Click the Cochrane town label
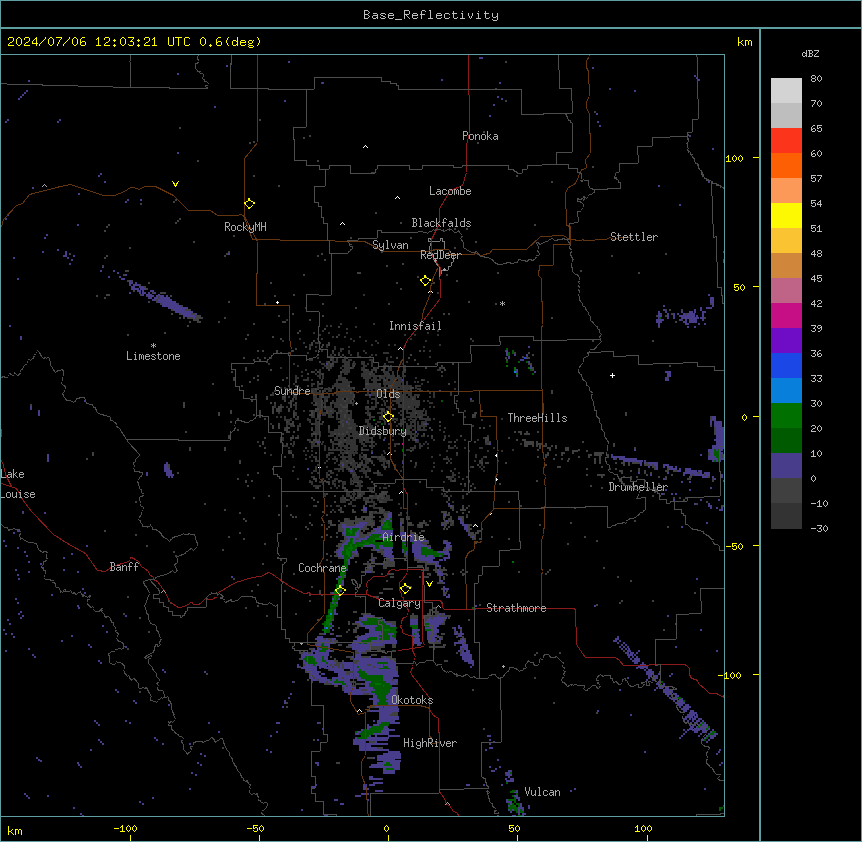The image size is (862, 842). pyautogui.click(x=322, y=568)
